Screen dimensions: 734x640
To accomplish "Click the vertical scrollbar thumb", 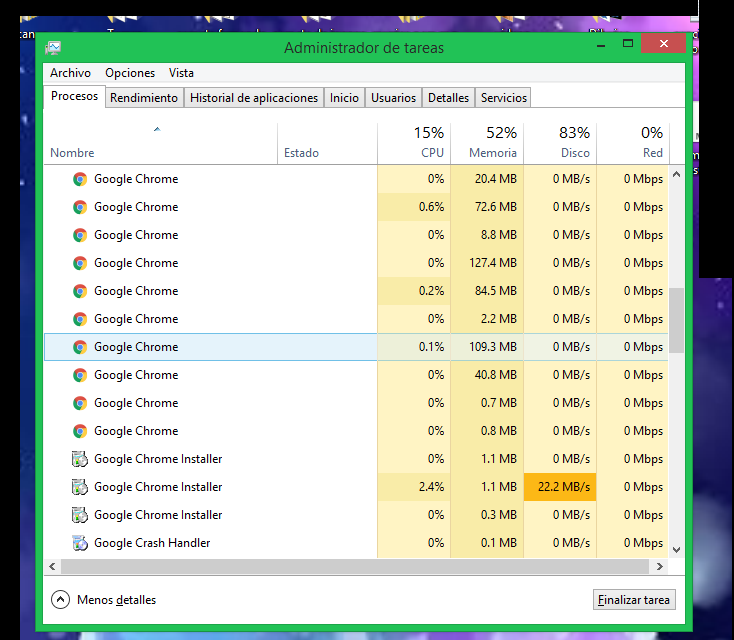I will 676,320.
